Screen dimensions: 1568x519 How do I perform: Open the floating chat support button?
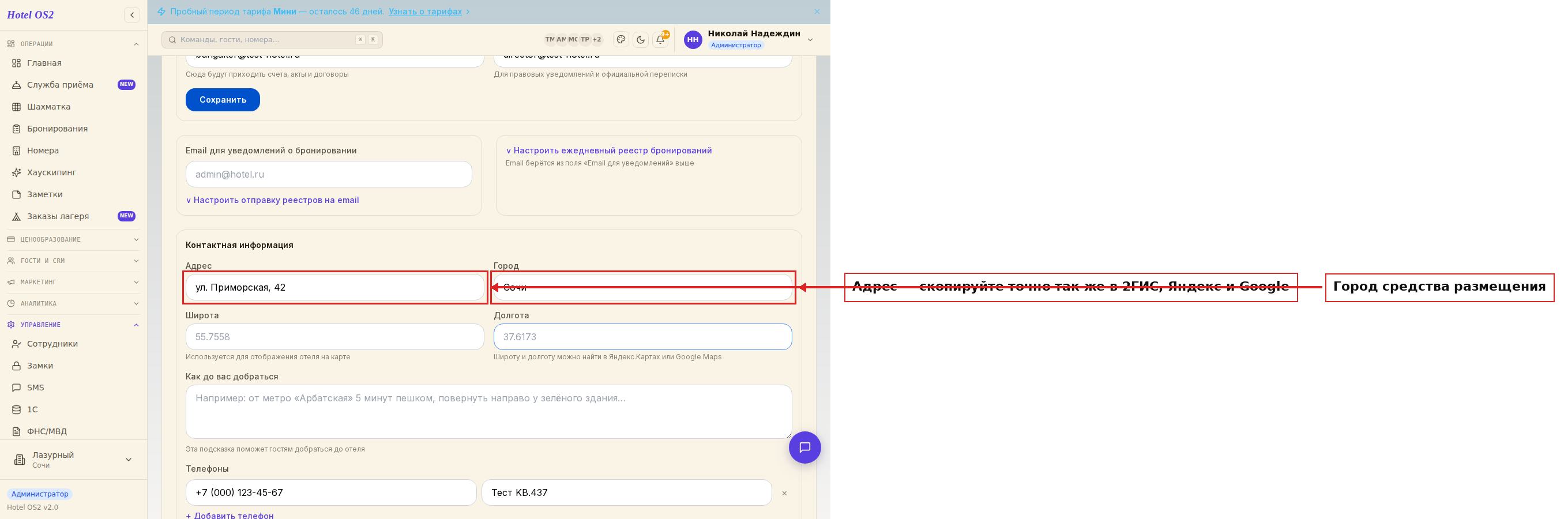(804, 447)
